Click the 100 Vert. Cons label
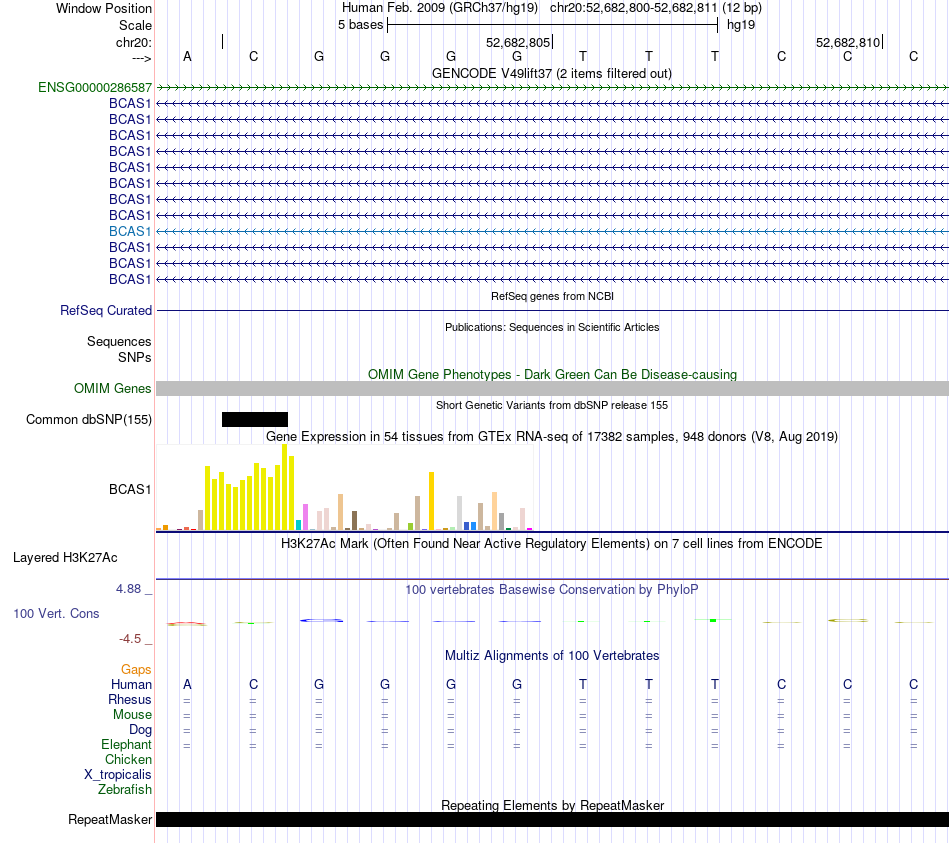 (56, 613)
